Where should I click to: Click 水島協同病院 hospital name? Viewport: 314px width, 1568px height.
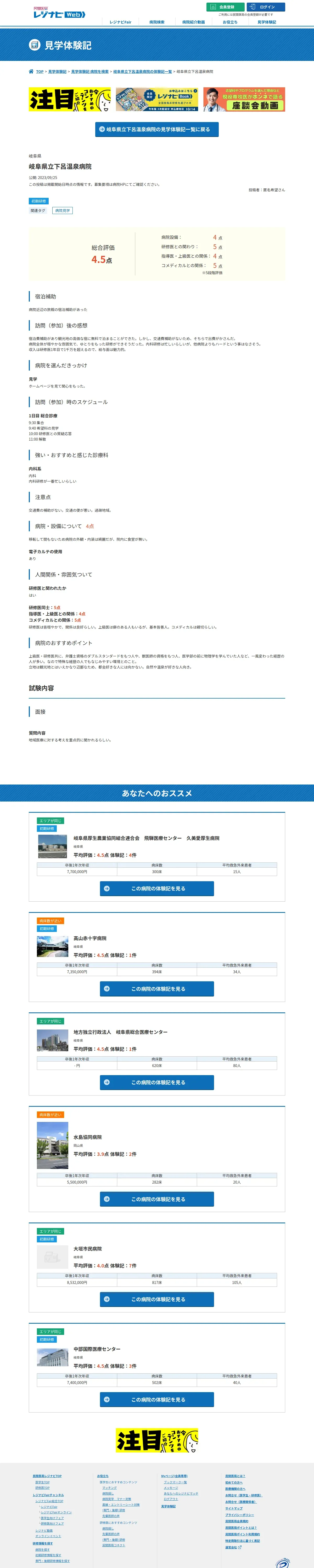[x=88, y=1137]
